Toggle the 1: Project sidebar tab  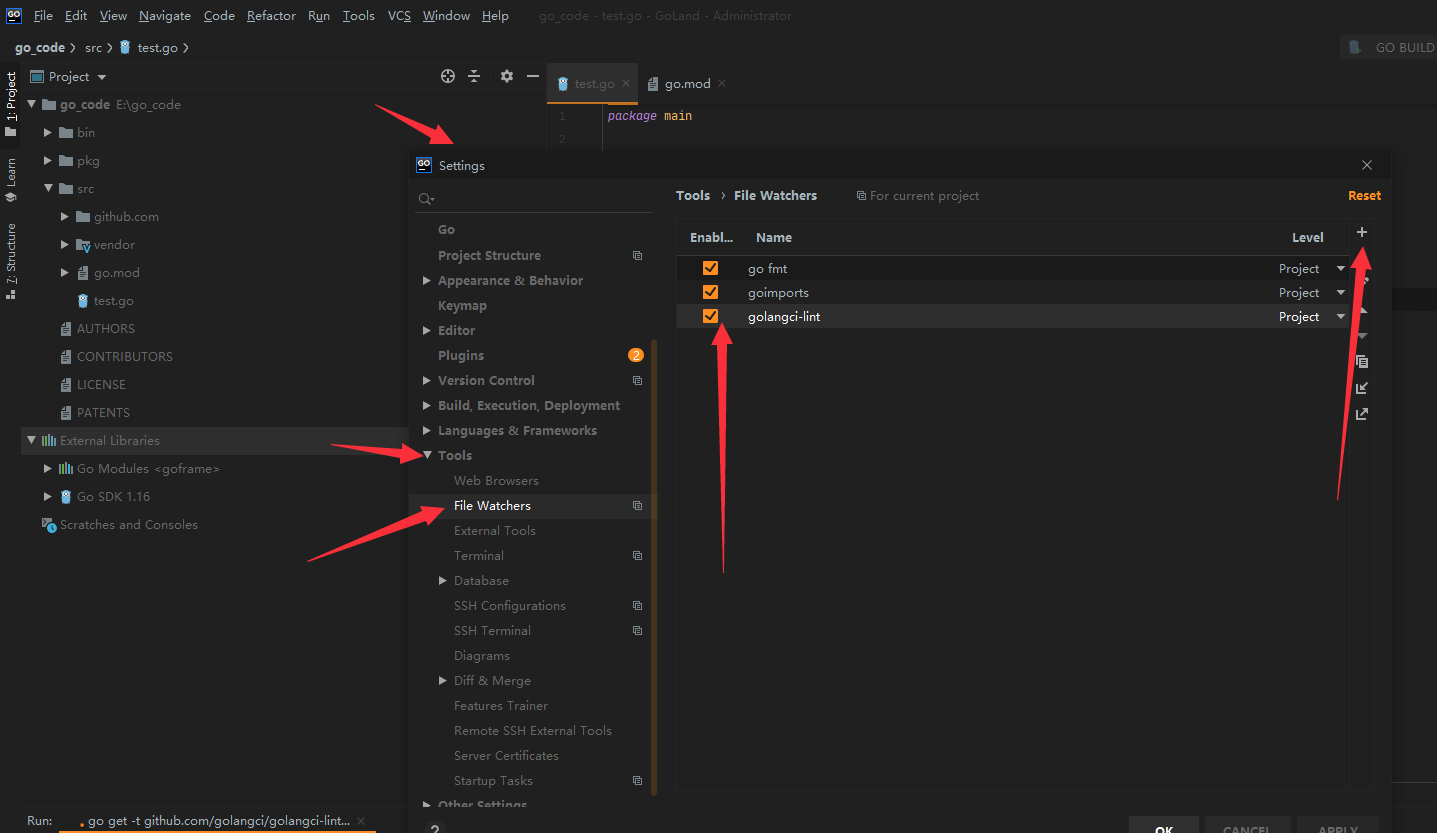click(11, 104)
